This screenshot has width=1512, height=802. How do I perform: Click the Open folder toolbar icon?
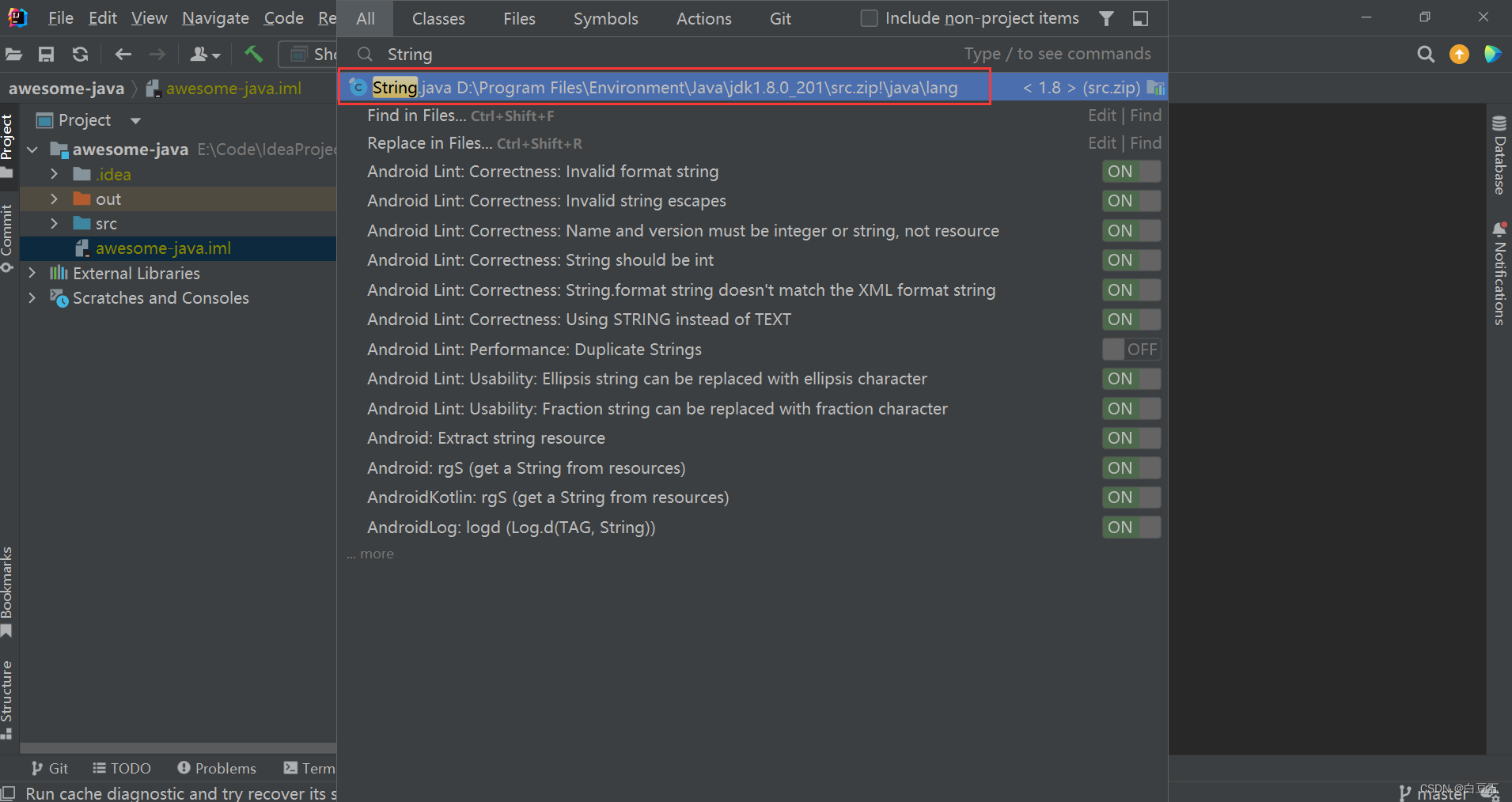click(13, 55)
